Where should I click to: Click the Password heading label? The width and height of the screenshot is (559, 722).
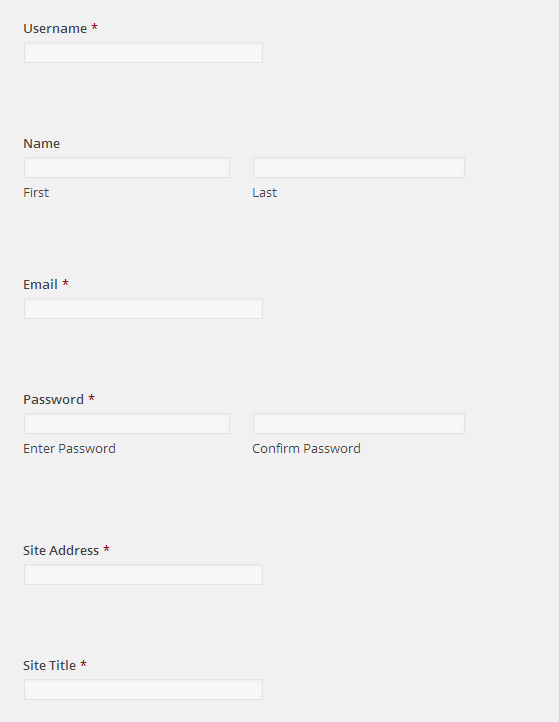[x=53, y=400]
